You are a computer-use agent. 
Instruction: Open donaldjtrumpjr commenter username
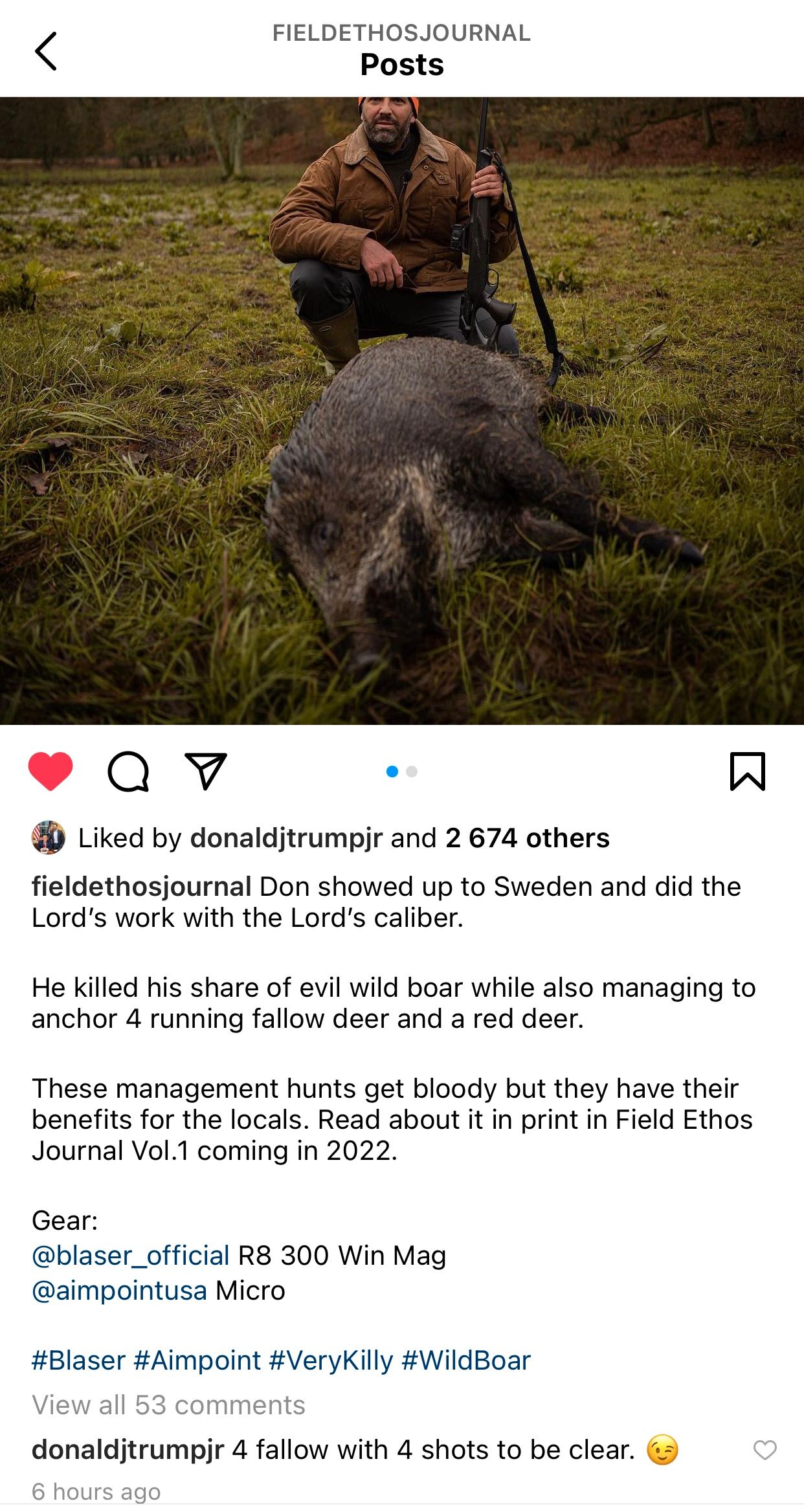coord(128,1450)
